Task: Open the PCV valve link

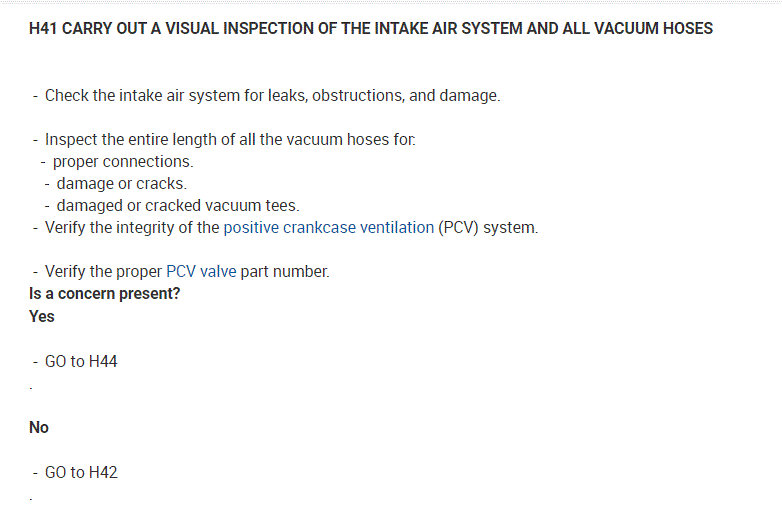Action: pos(201,272)
